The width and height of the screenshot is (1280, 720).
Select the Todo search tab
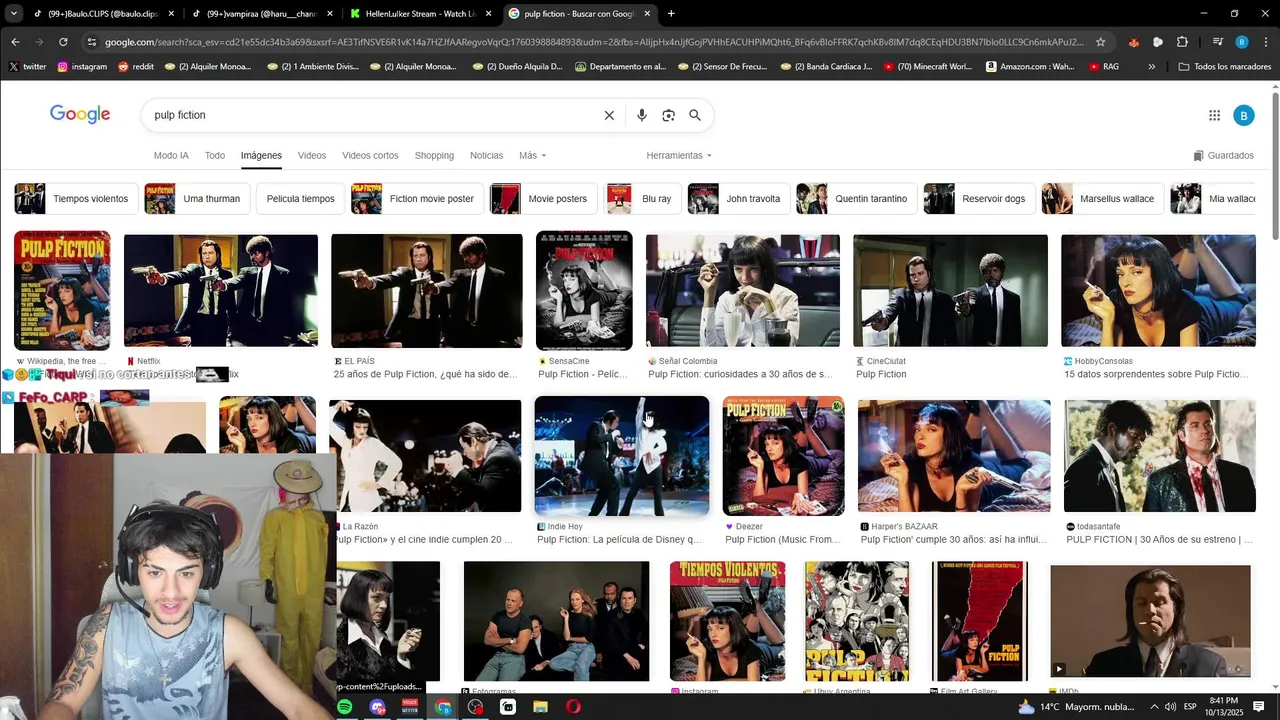[215, 156]
